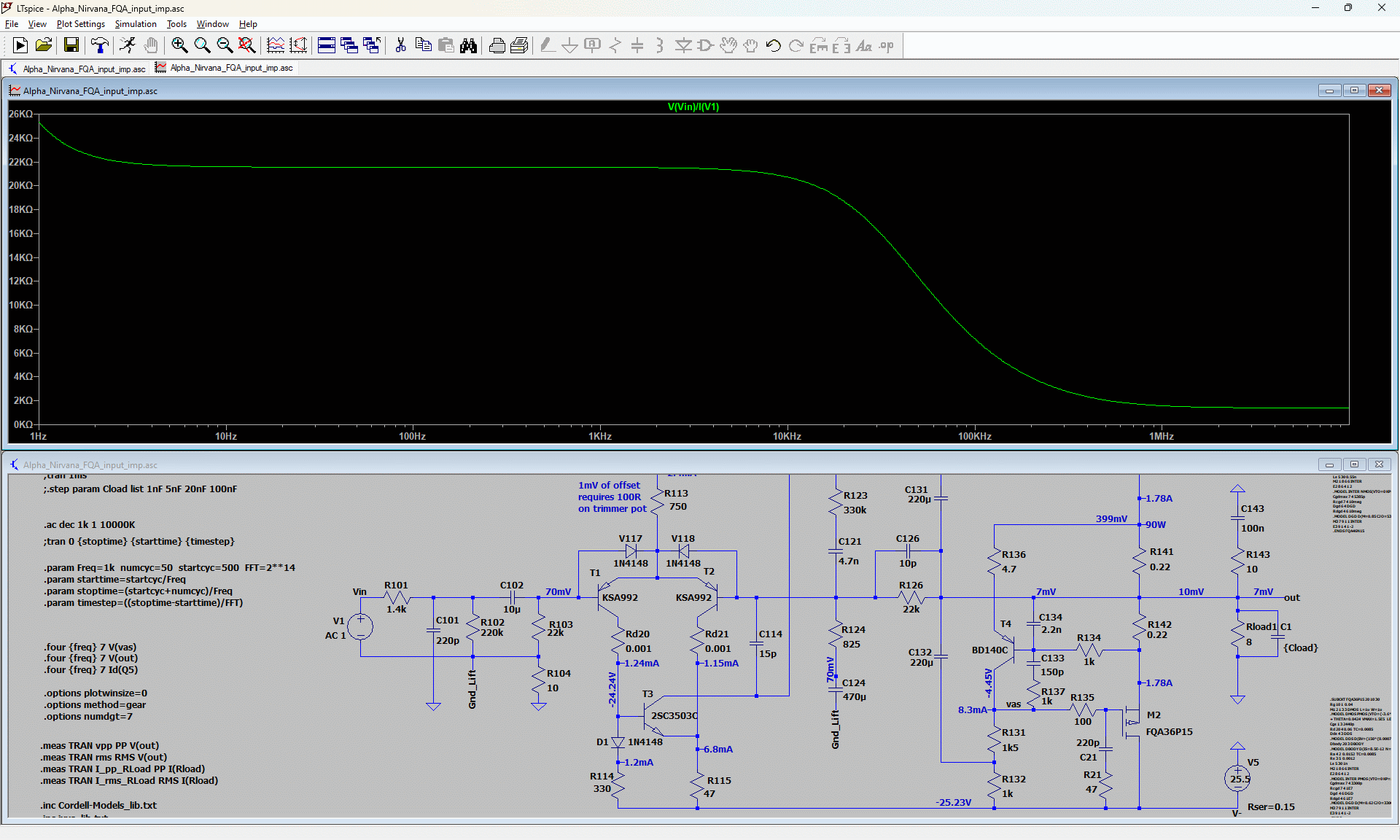Click the Zoom Full Extents icon

tap(247, 45)
